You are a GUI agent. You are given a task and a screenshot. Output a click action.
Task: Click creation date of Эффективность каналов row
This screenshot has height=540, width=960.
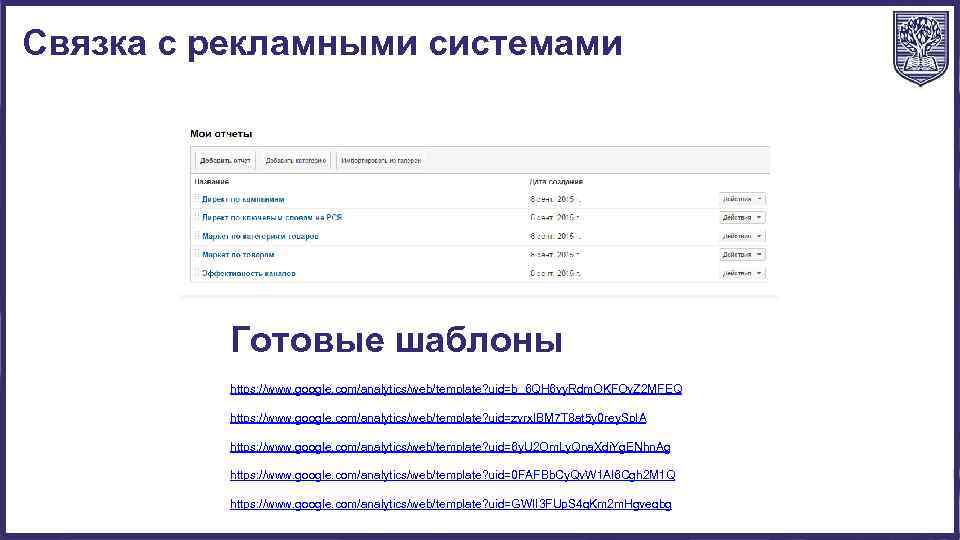click(555, 273)
